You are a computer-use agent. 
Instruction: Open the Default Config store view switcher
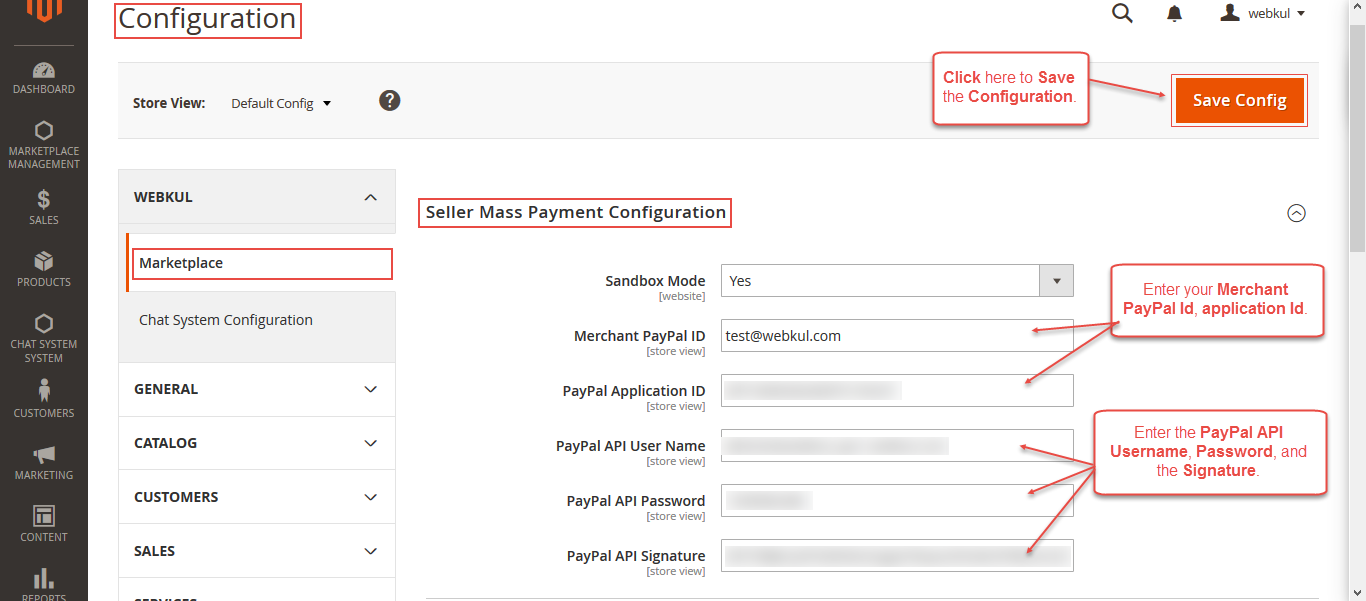[x=281, y=103]
